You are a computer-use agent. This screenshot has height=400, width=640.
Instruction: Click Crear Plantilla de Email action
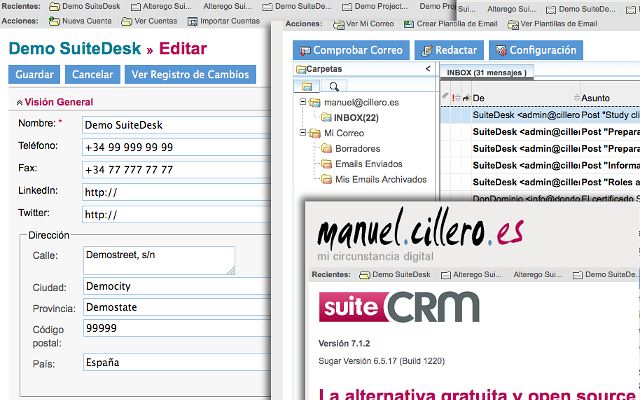coord(457,24)
